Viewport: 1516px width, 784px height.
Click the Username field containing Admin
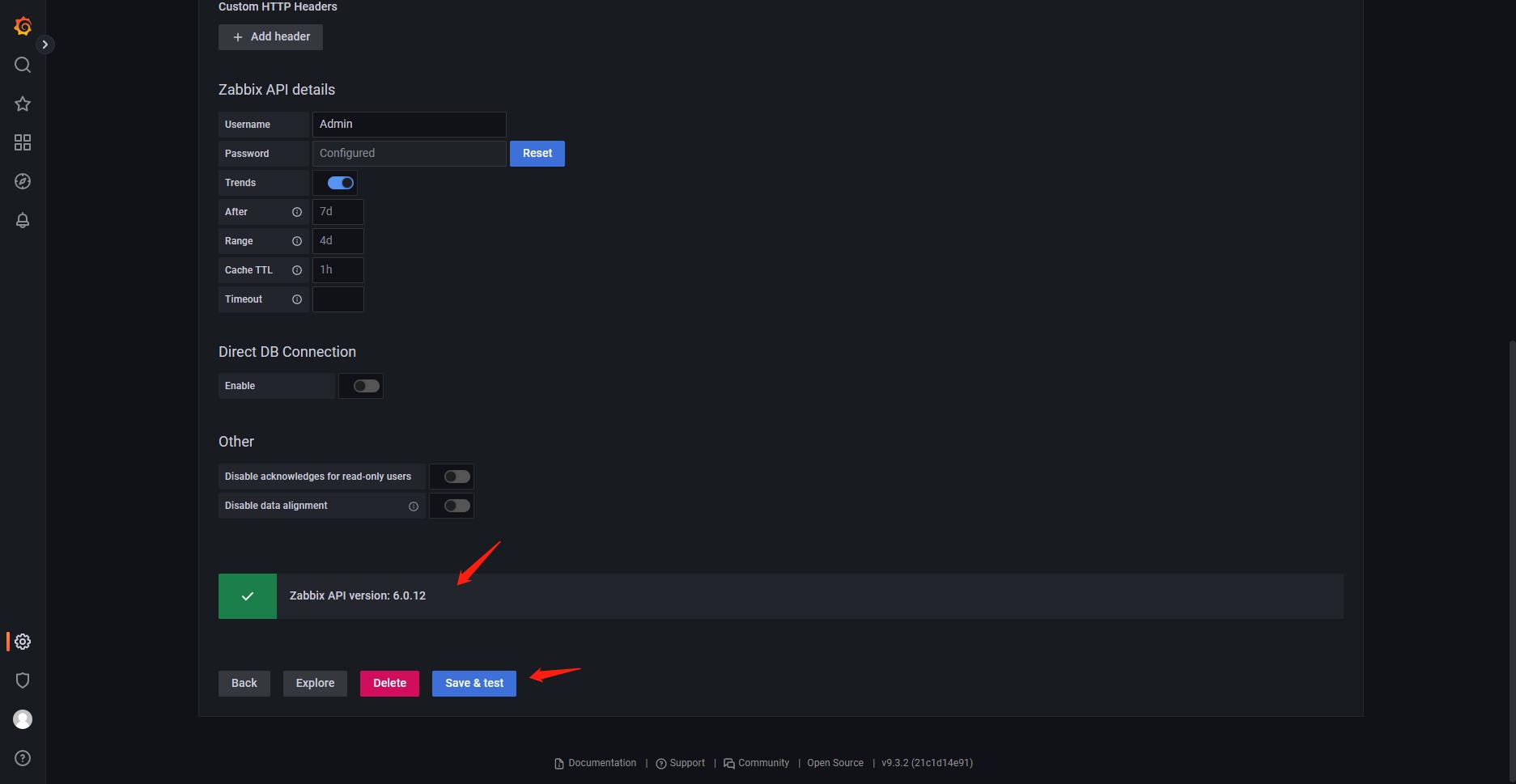(409, 124)
